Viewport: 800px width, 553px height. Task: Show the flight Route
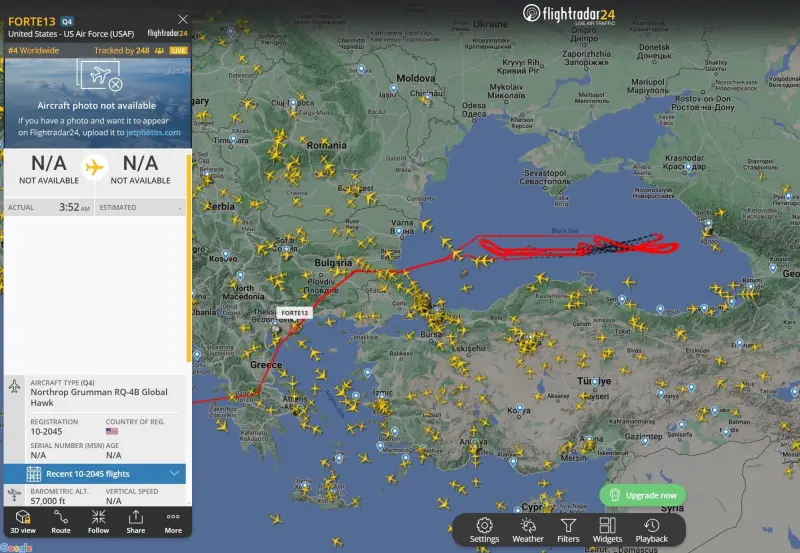(x=61, y=521)
